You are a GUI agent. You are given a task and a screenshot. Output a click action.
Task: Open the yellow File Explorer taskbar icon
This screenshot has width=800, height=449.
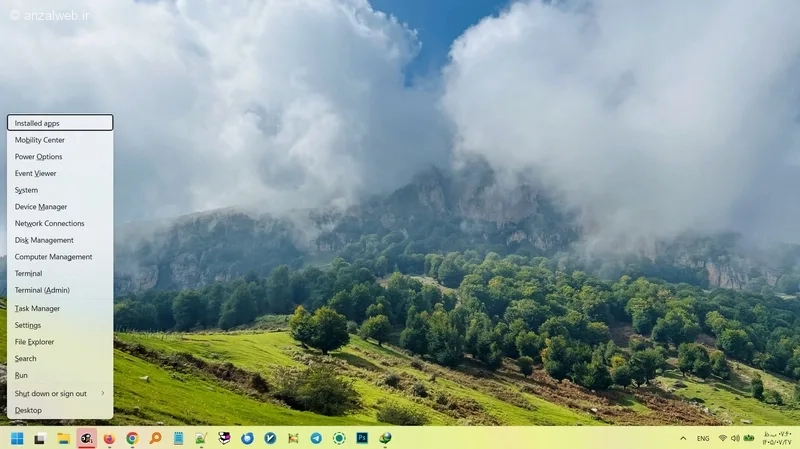tap(63, 438)
